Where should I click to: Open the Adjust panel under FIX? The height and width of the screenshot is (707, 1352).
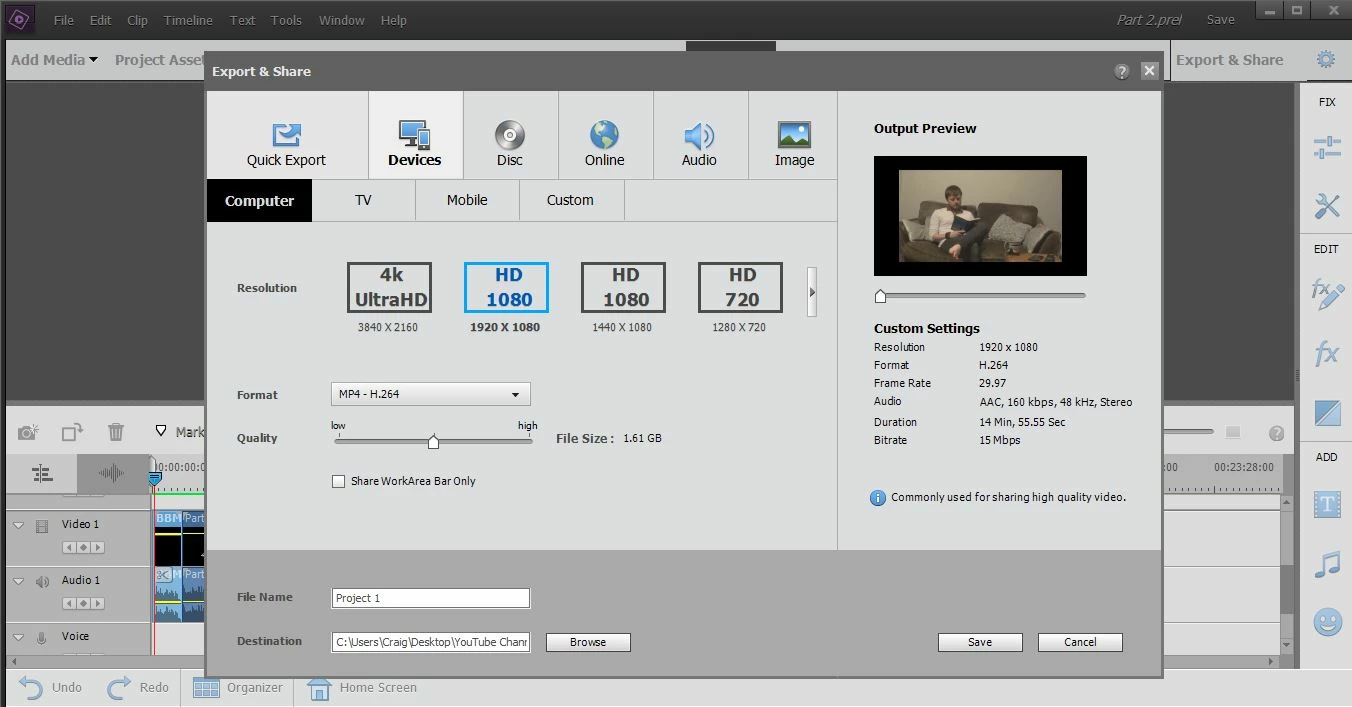[1327, 149]
